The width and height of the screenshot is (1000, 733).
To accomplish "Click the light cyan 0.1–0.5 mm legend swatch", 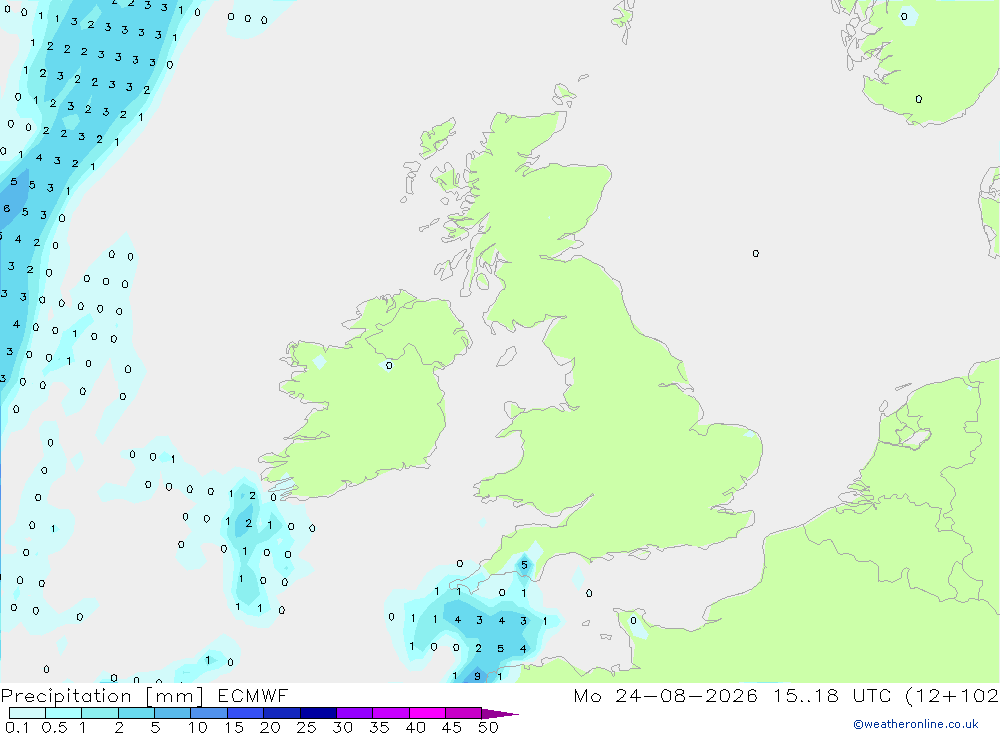I will click(27, 713).
